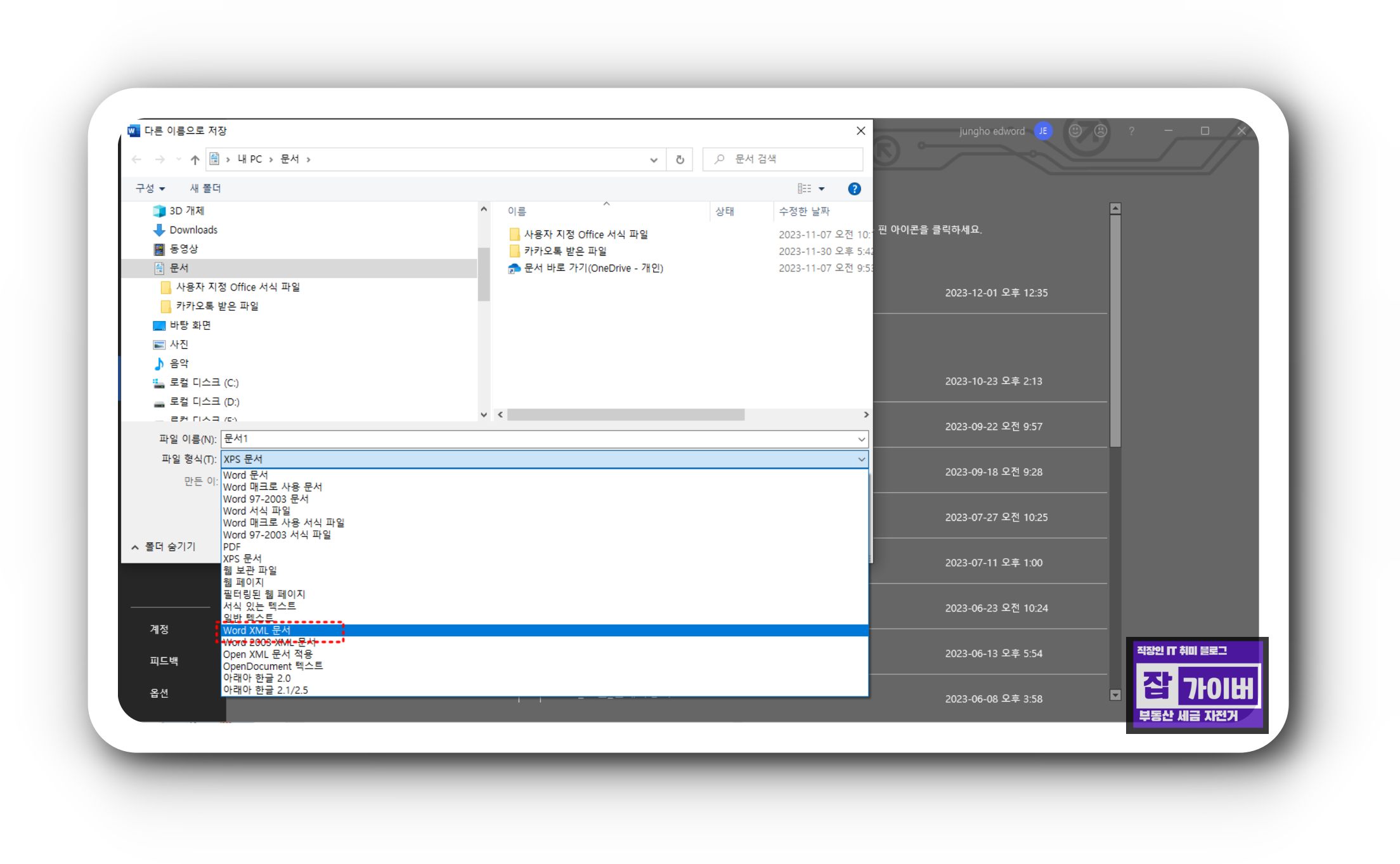Select Downloads folder in navigation tree

[193, 230]
